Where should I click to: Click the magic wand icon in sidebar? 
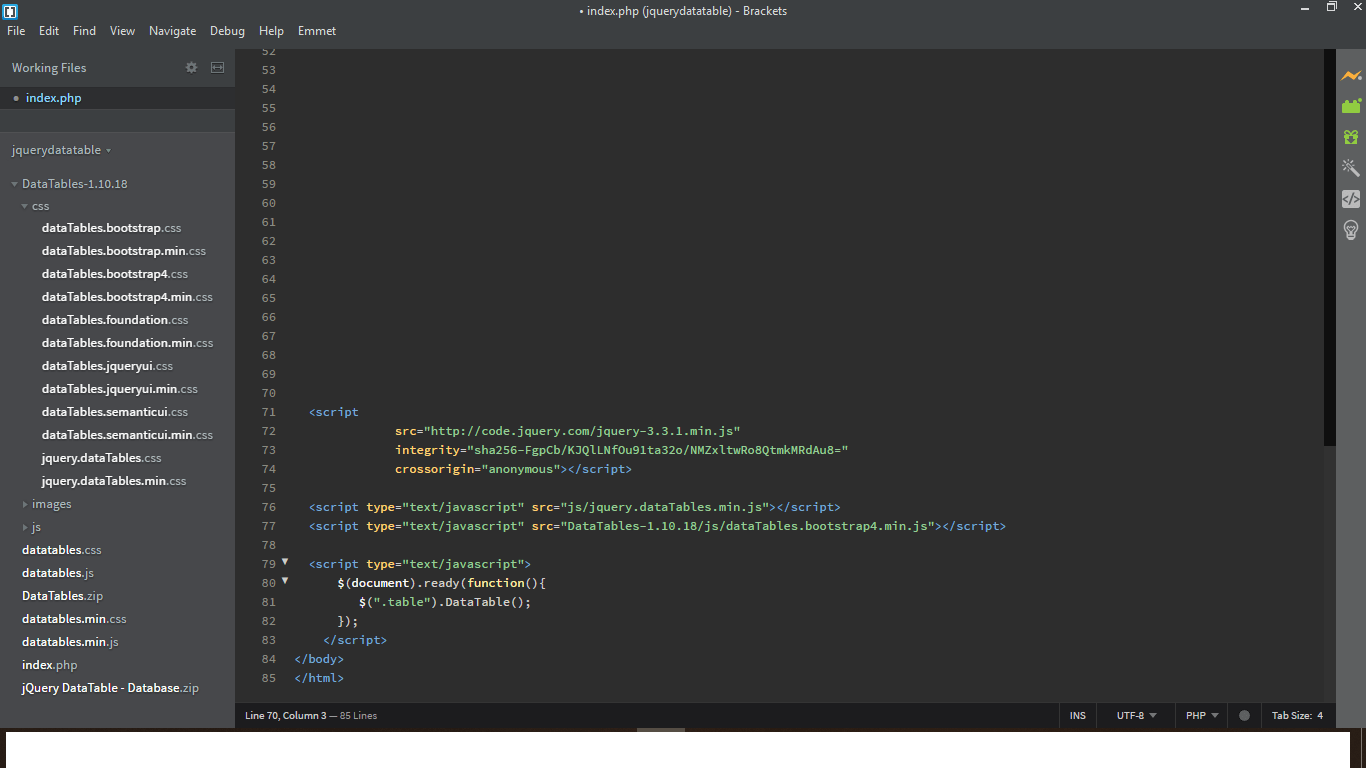point(1351,168)
